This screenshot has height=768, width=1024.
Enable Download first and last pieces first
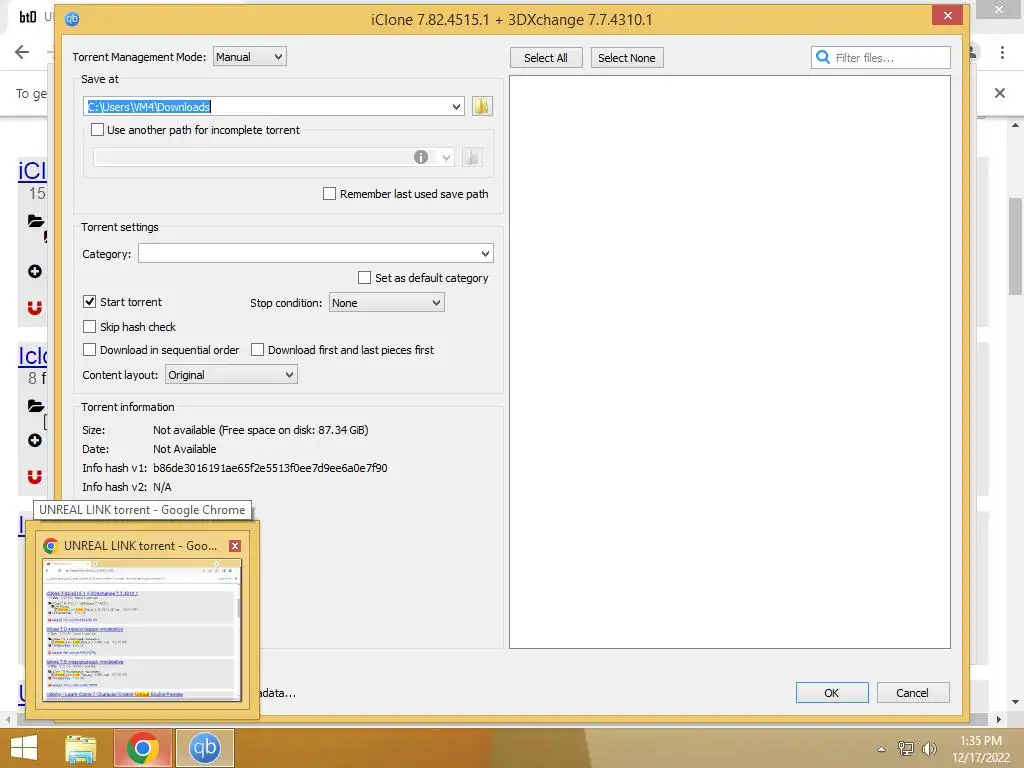click(258, 350)
